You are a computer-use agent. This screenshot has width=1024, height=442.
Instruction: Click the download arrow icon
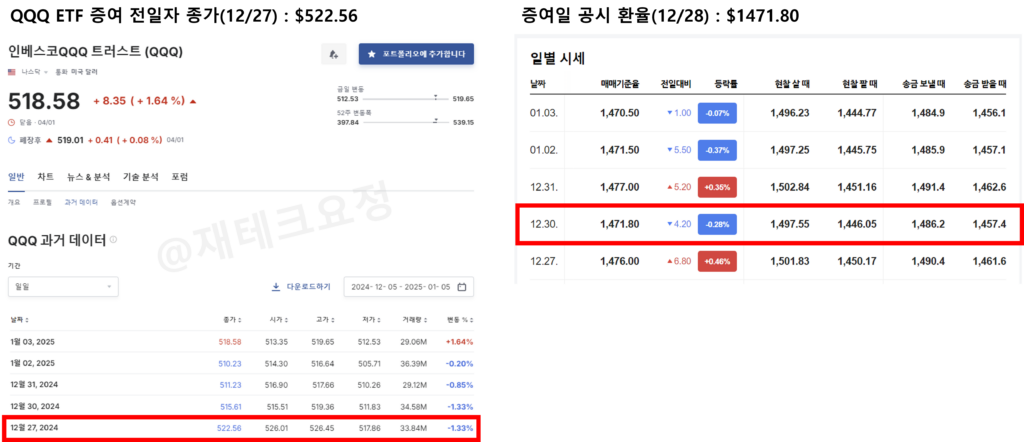coord(276,287)
